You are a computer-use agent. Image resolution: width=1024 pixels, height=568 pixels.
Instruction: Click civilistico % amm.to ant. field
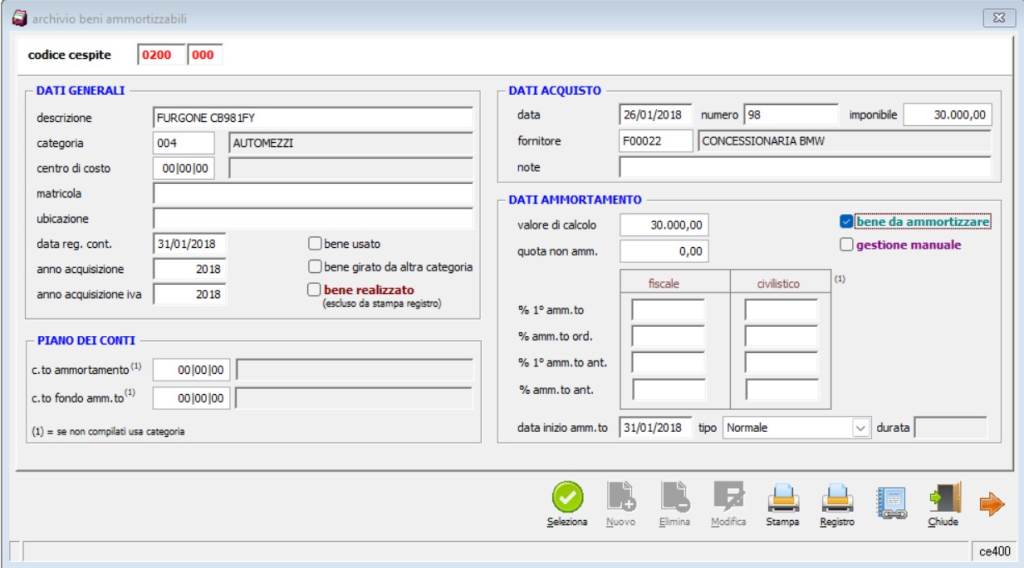[781, 390]
